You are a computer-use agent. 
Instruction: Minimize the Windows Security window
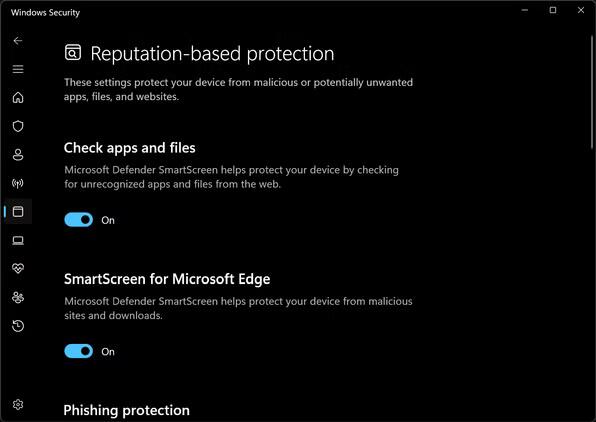pos(525,10)
